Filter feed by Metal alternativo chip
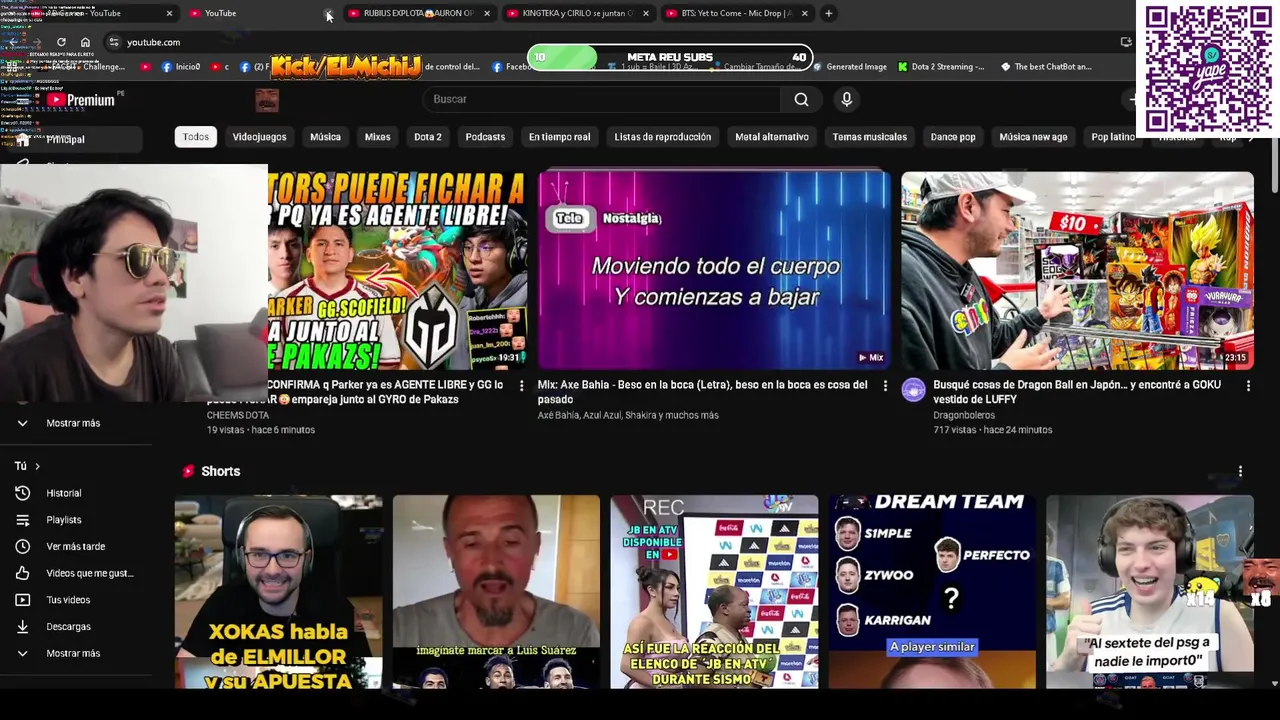 click(771, 137)
